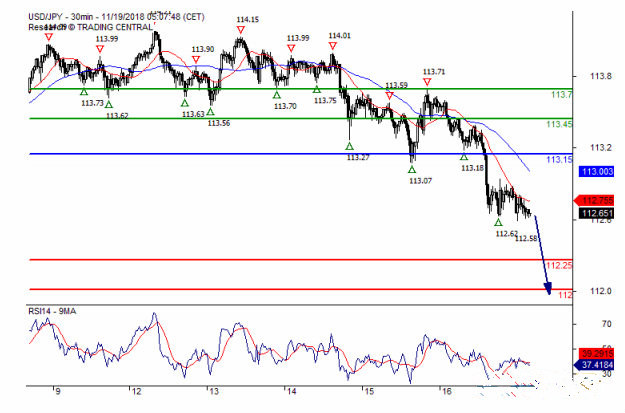
Task: Click the blue 113.15 support line label
Action: [x=559, y=160]
